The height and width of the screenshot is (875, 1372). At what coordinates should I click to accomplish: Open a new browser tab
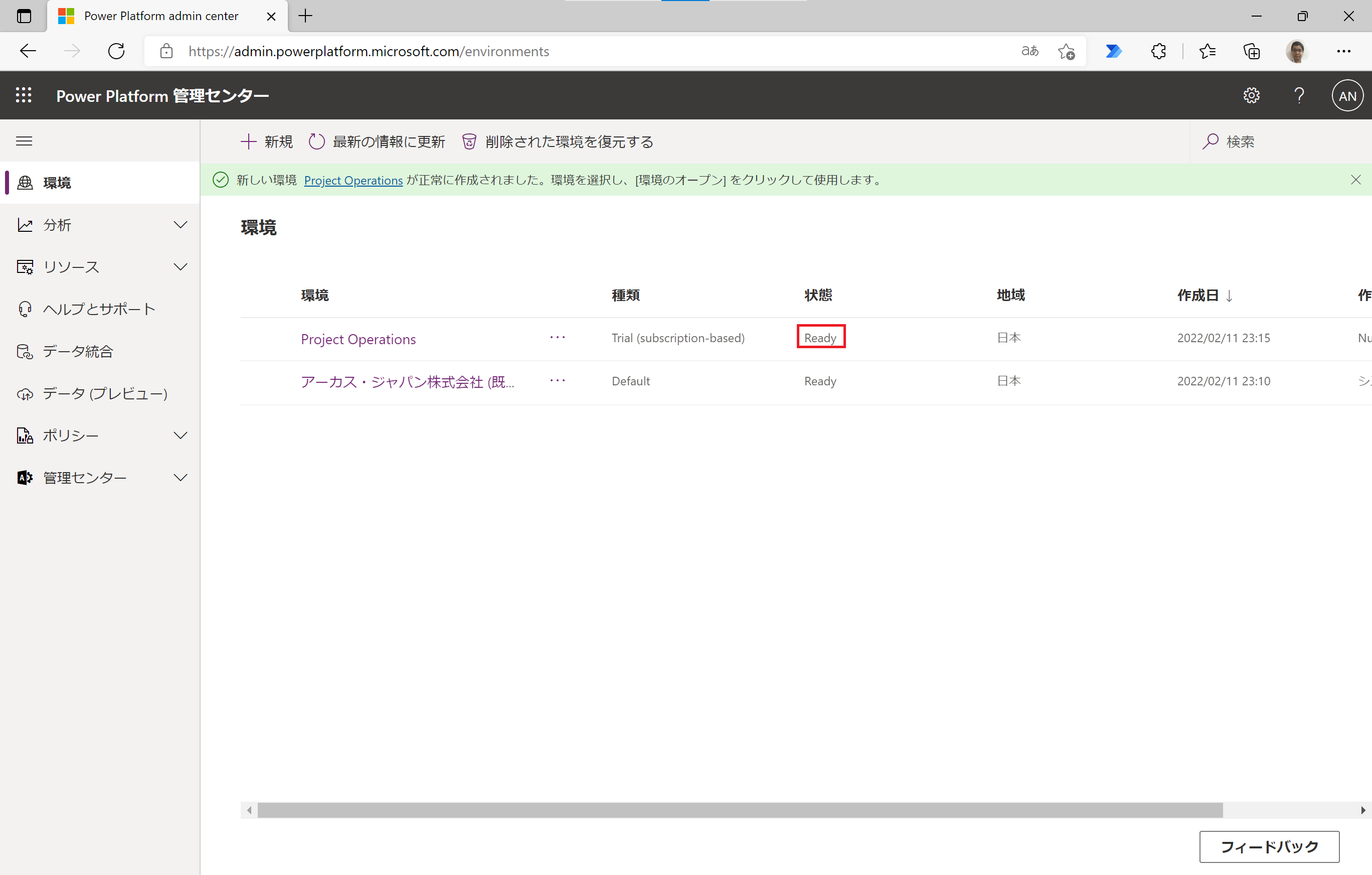coord(306,16)
